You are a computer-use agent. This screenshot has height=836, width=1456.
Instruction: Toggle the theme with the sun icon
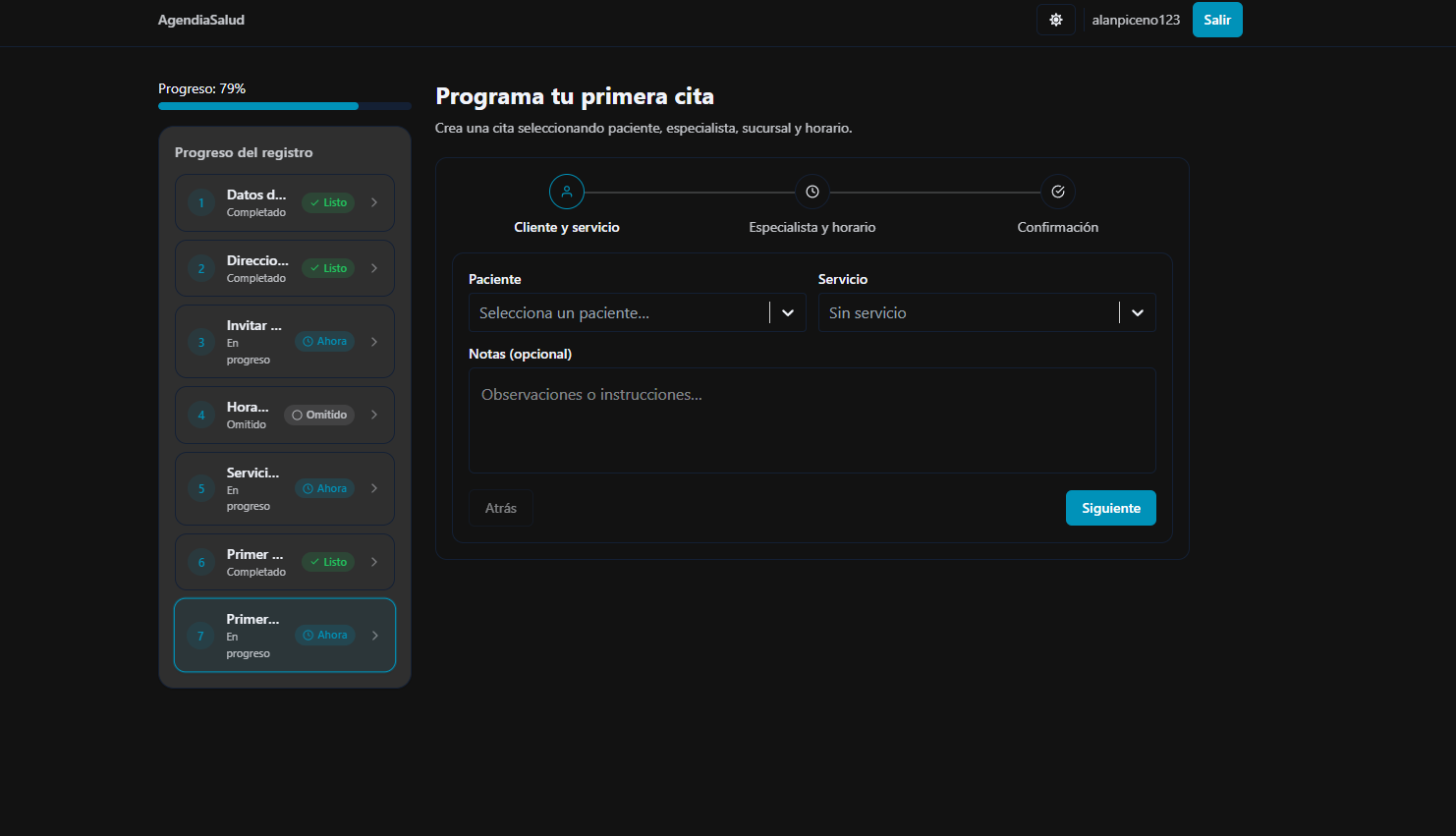pos(1056,20)
